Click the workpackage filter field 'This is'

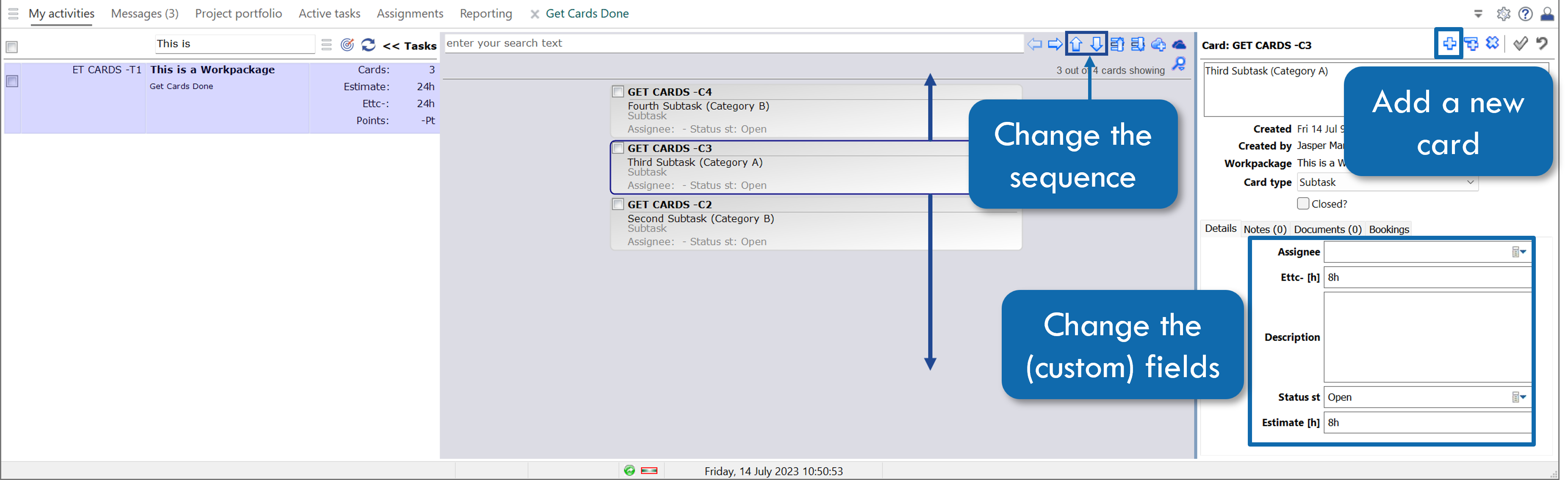234,44
